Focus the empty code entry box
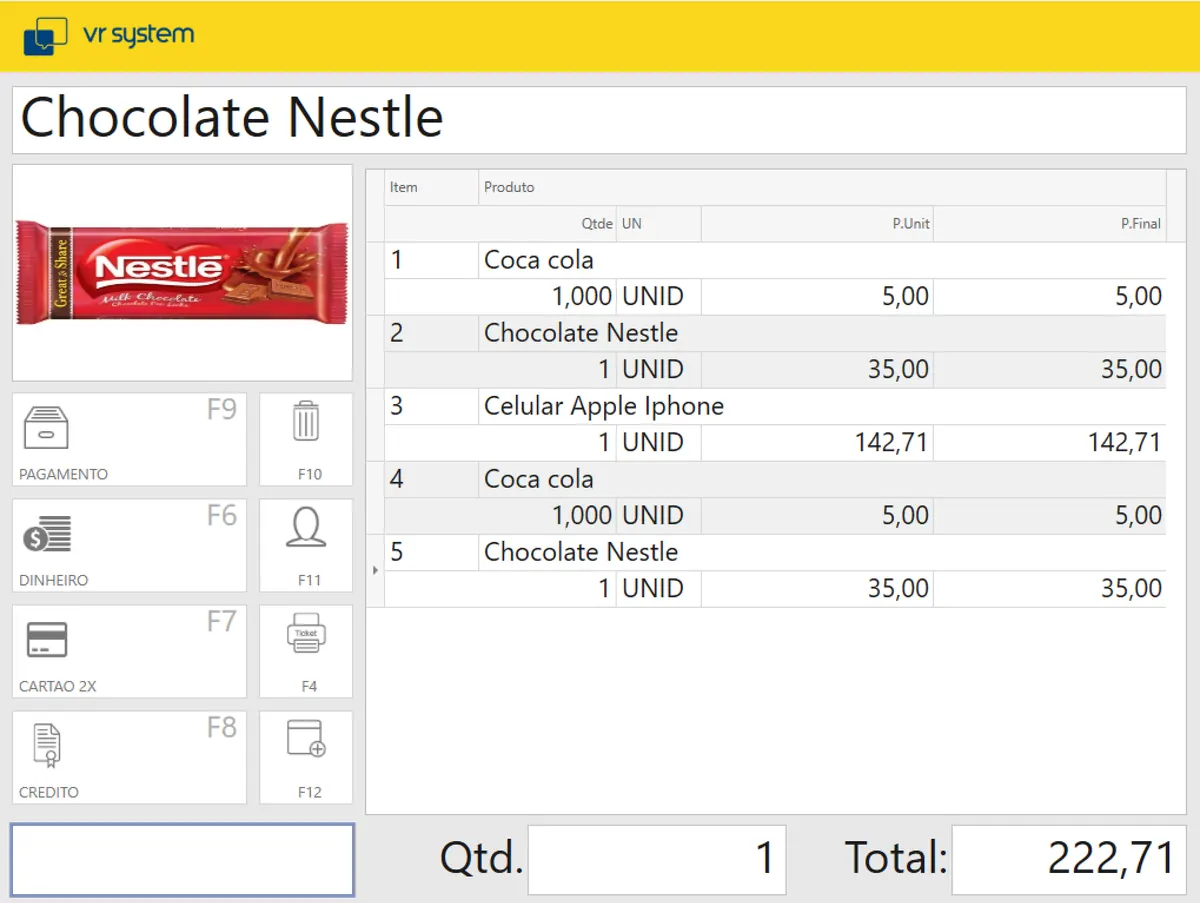1200x903 pixels. [182, 860]
